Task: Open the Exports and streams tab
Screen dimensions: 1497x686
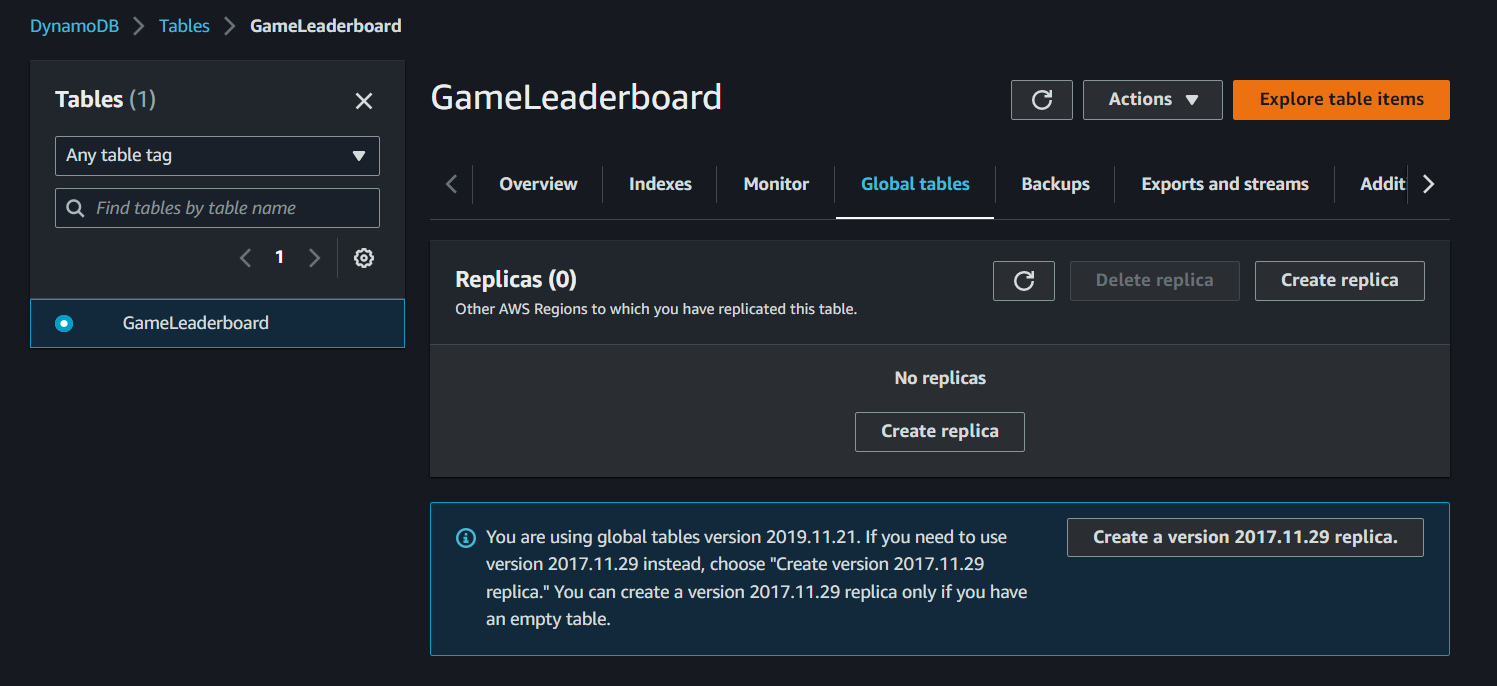Action: [x=1225, y=184]
